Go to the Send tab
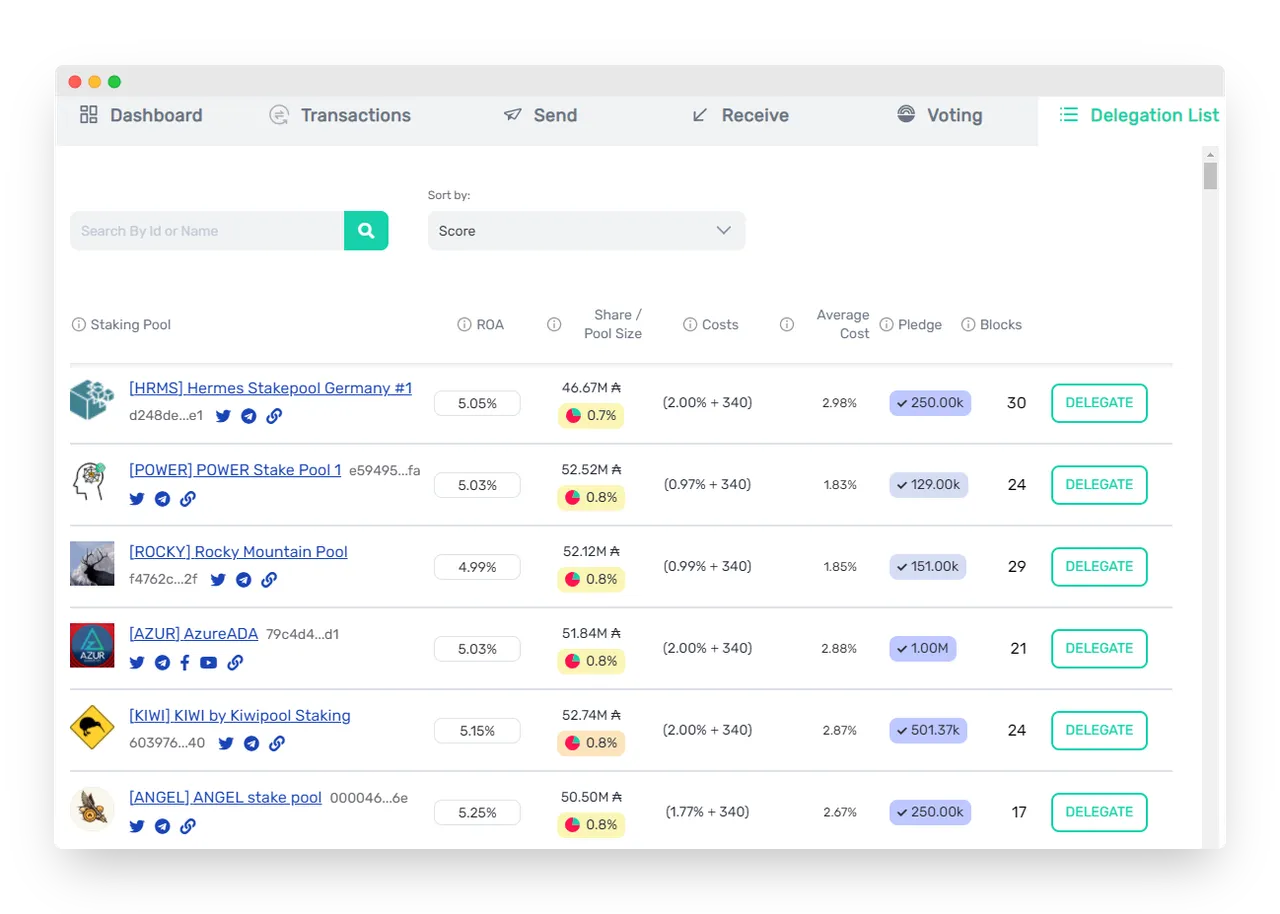The image size is (1280, 914). (x=540, y=115)
